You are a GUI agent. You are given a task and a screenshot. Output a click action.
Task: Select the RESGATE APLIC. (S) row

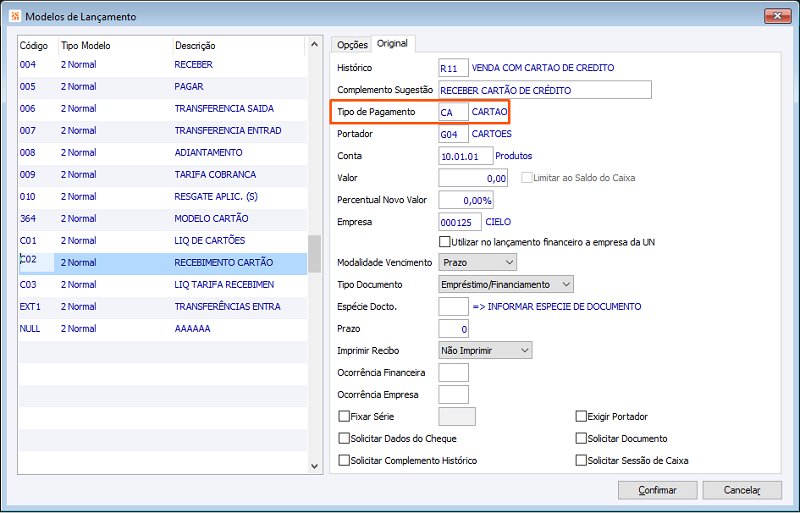163,197
